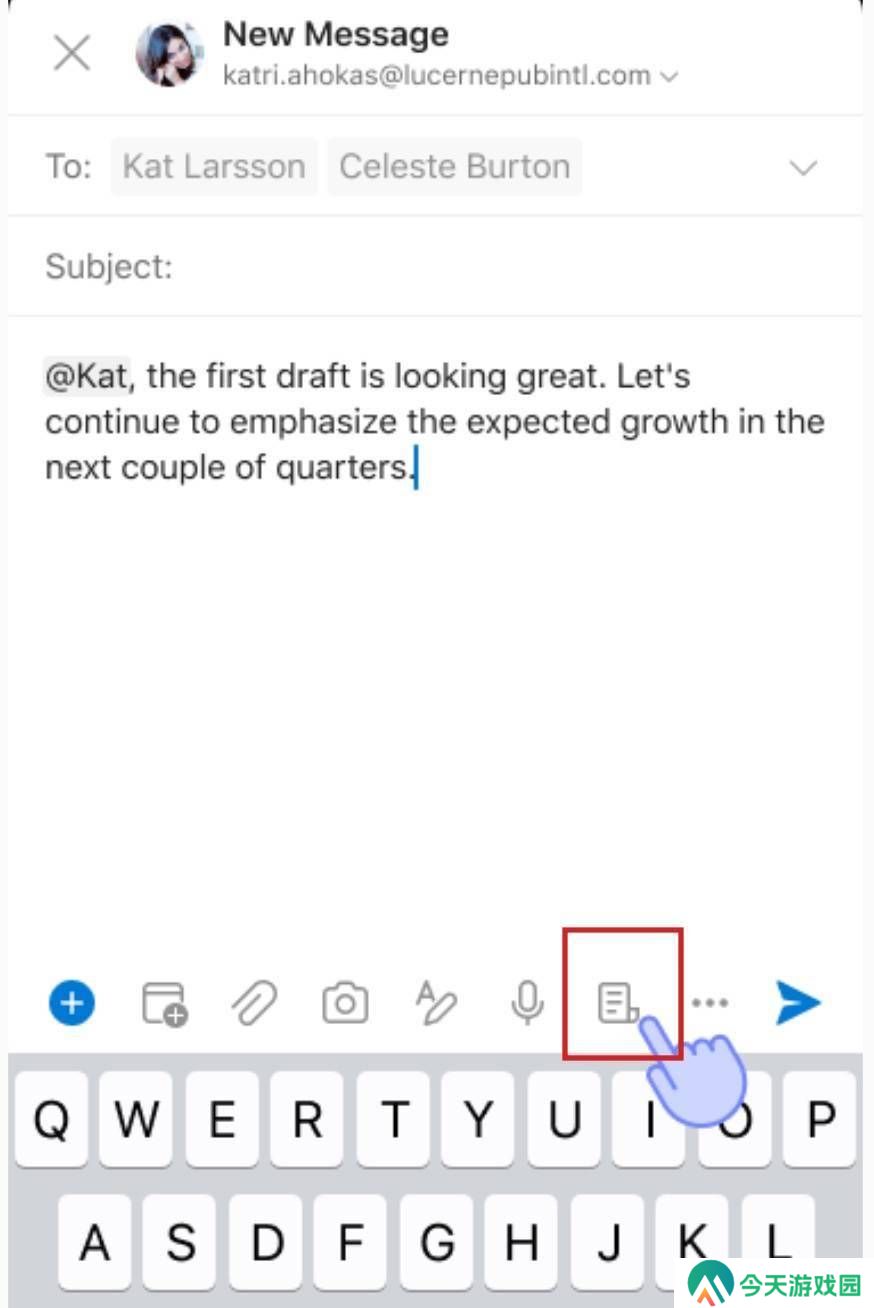Screen dimensions: 874x1308
Task: Expand sender account email dropdown
Action: [670, 77]
